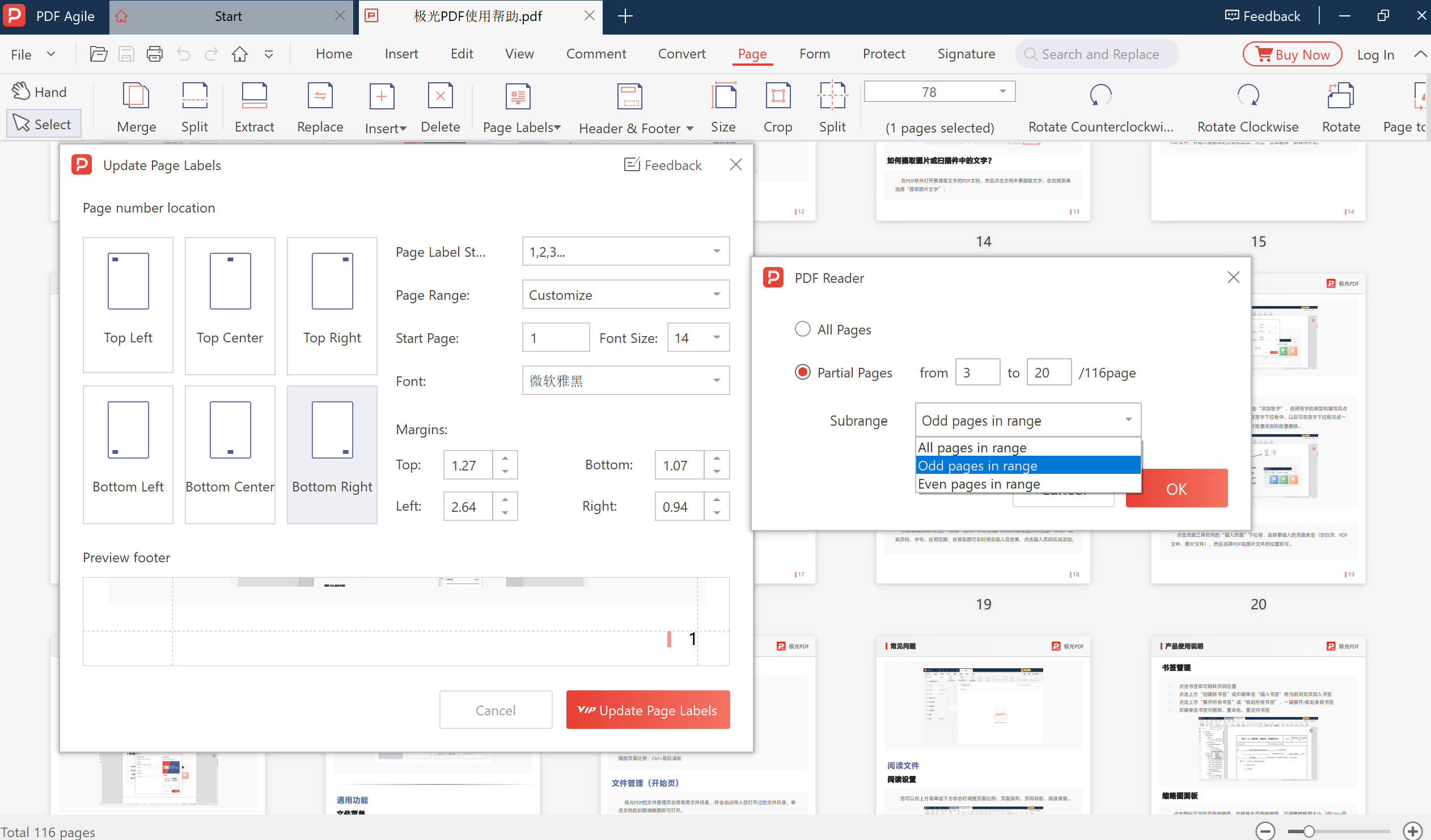Decrease the Right margin stepper

pyautogui.click(x=717, y=512)
